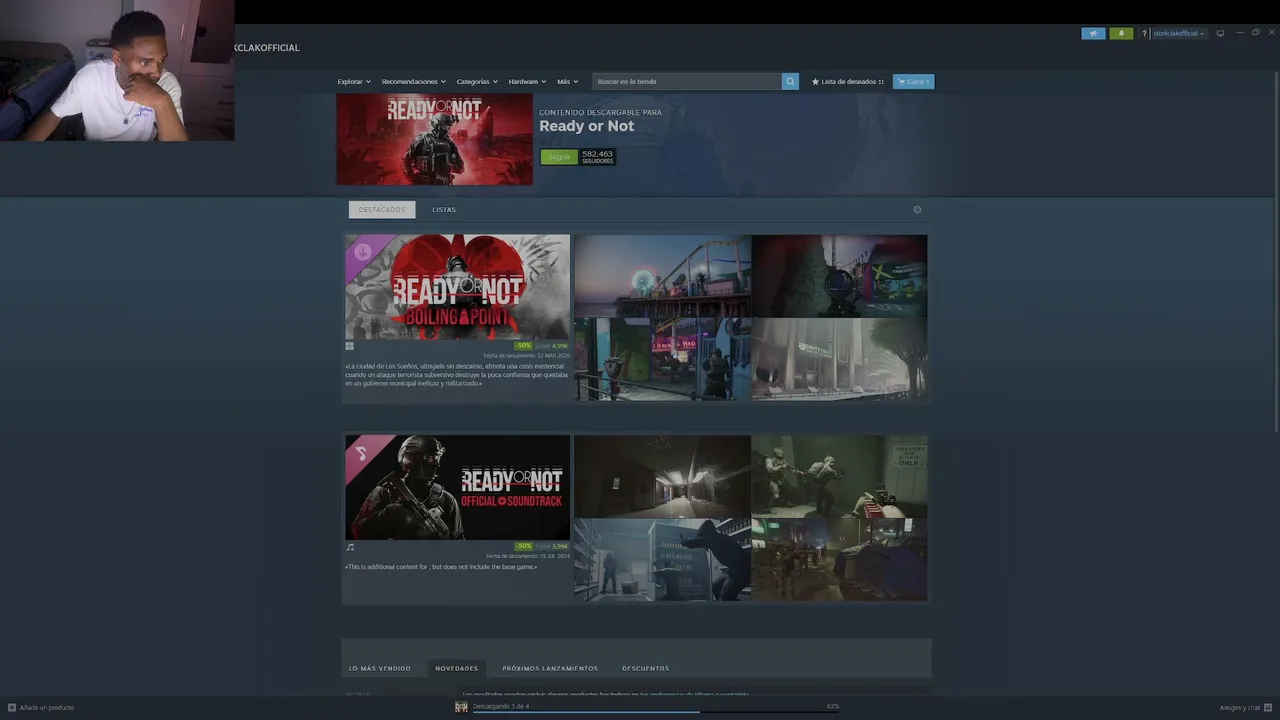The image size is (1280, 720).
Task: Select the Novedades tab
Action: tap(457, 668)
